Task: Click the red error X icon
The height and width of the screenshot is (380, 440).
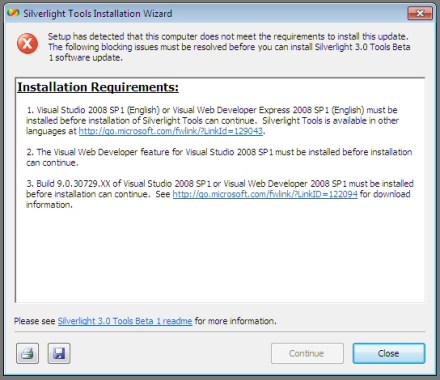Action: coord(27,44)
